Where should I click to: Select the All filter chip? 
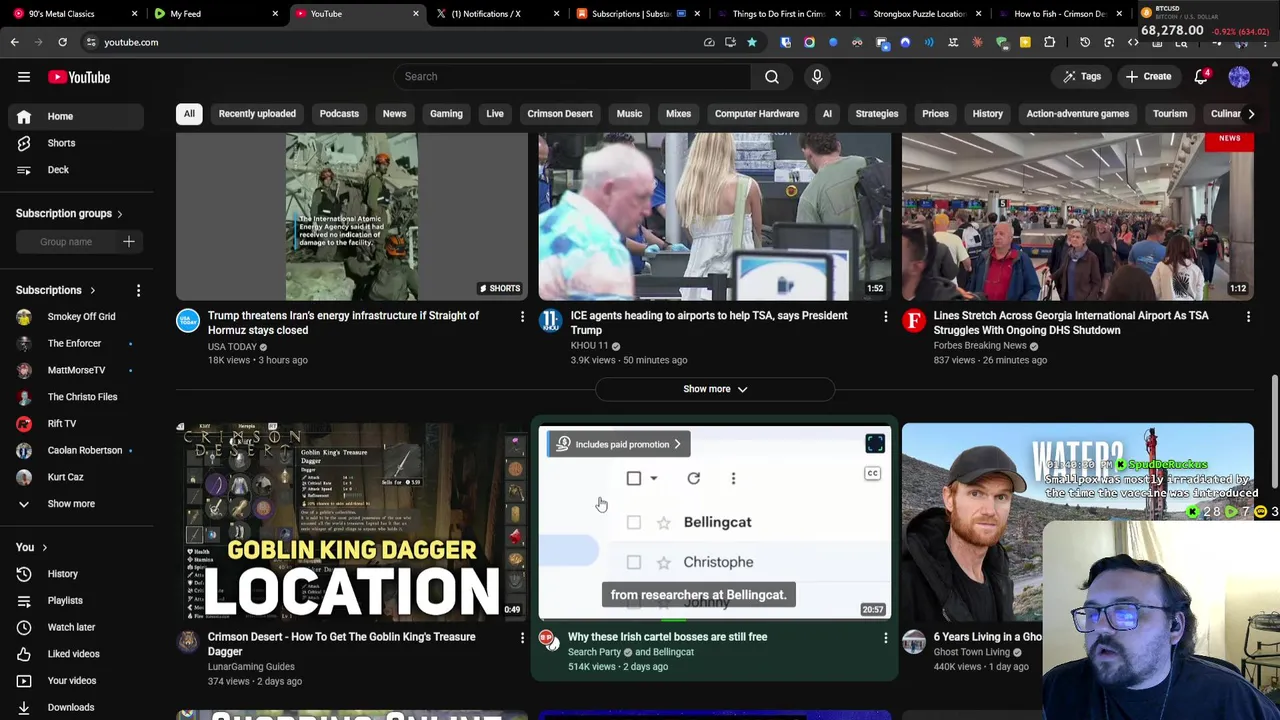pos(189,114)
